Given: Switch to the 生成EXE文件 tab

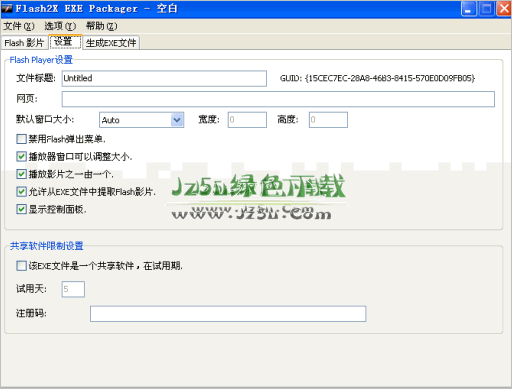Looking at the screenshot, I should [x=111, y=43].
